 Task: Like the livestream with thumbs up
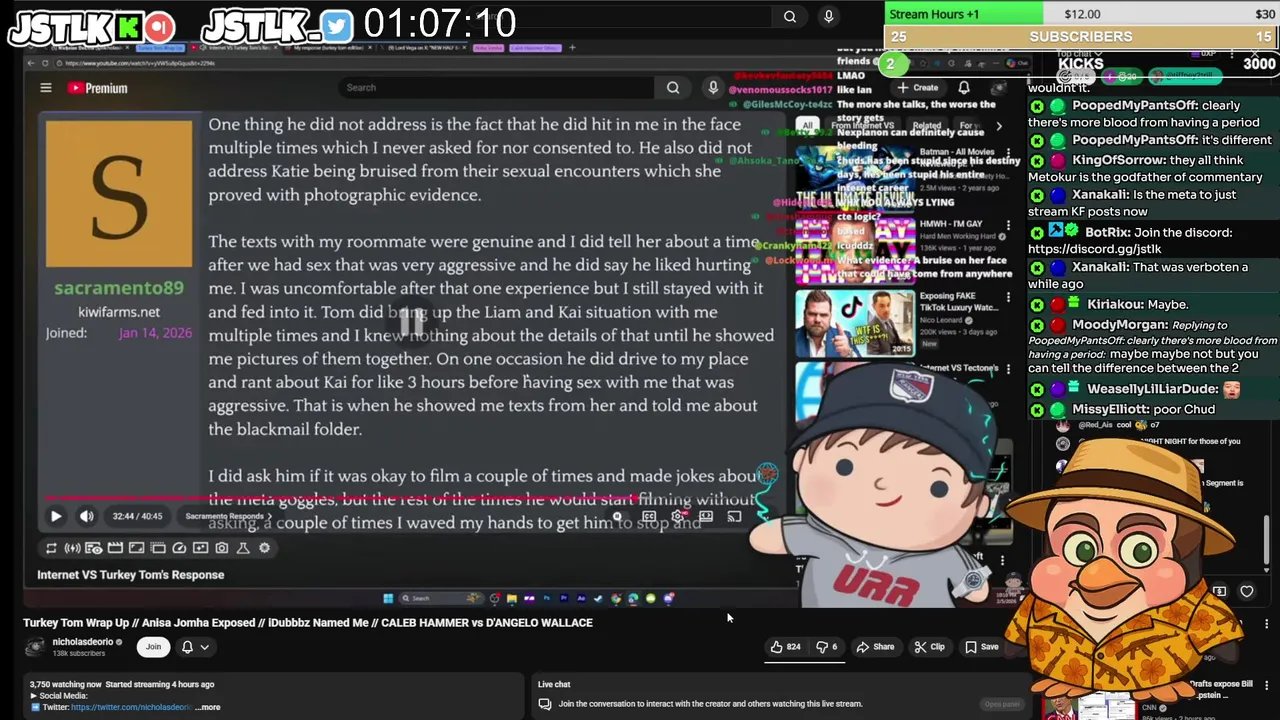tap(786, 647)
